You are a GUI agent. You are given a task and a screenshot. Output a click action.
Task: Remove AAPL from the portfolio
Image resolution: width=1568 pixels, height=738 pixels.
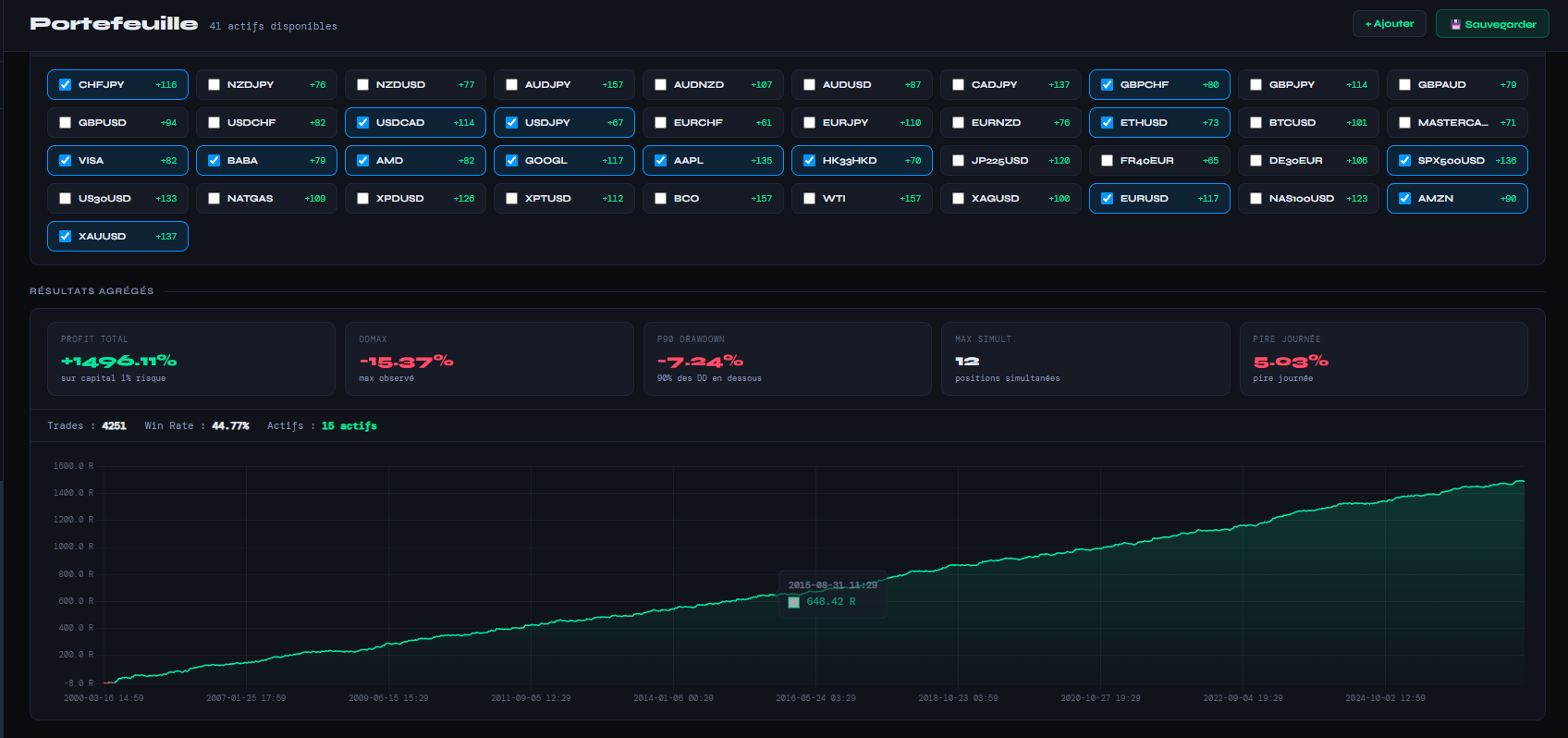point(661,160)
